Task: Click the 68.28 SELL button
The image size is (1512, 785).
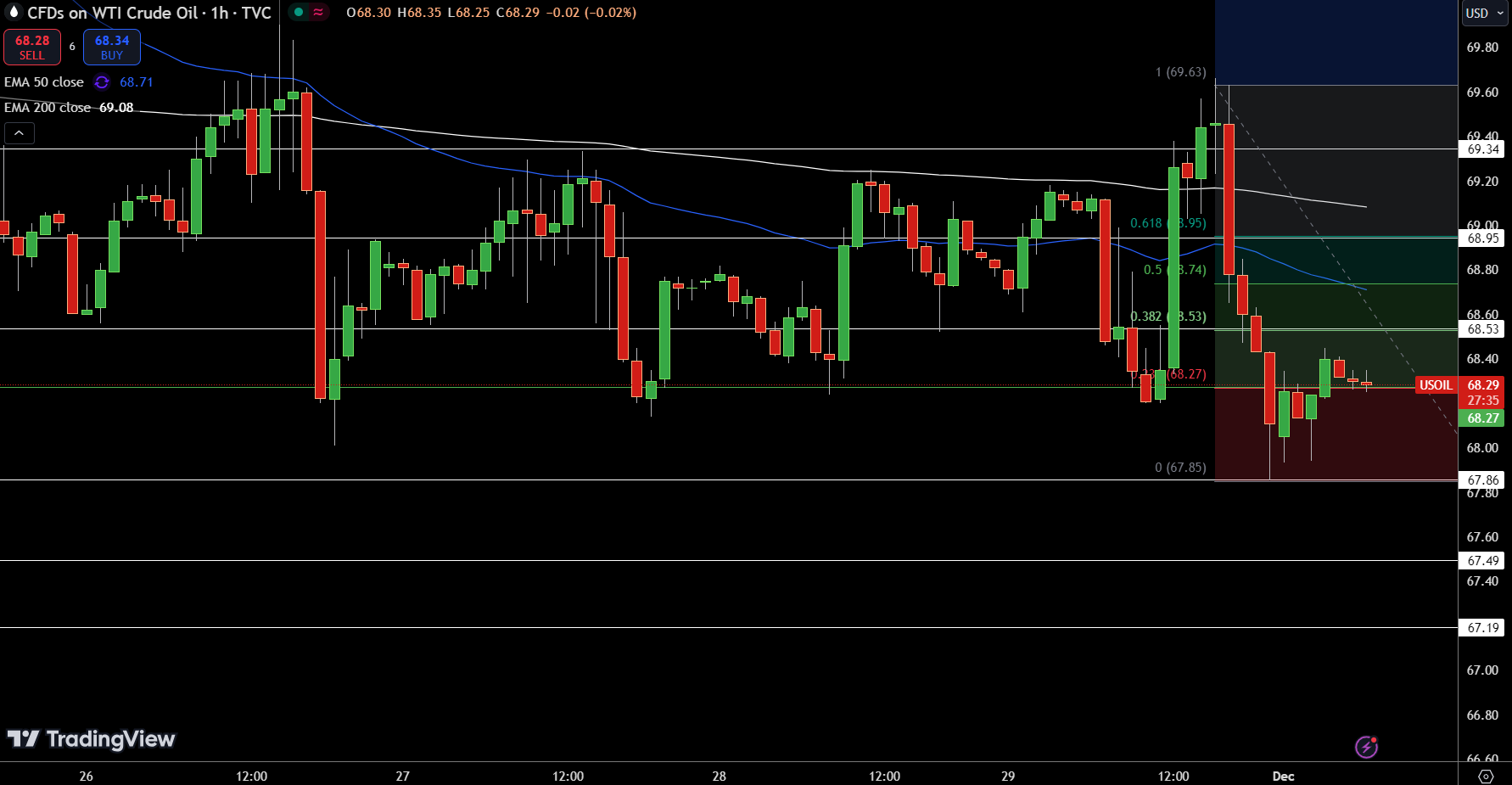Action: click(32, 48)
